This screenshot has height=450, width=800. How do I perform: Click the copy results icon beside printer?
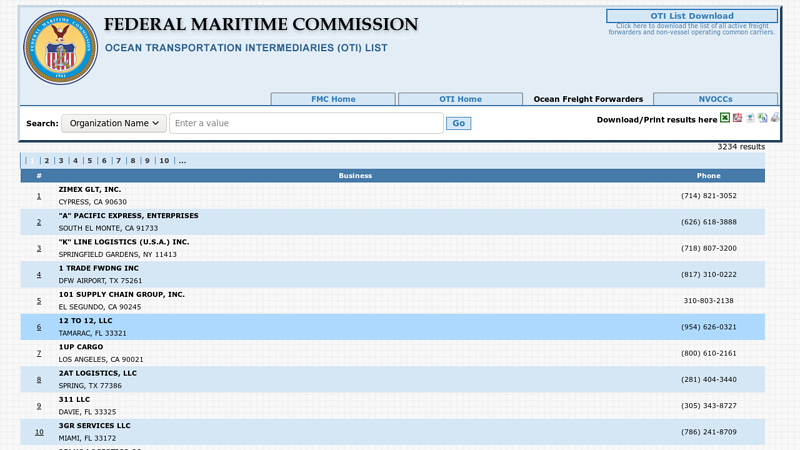pos(763,118)
